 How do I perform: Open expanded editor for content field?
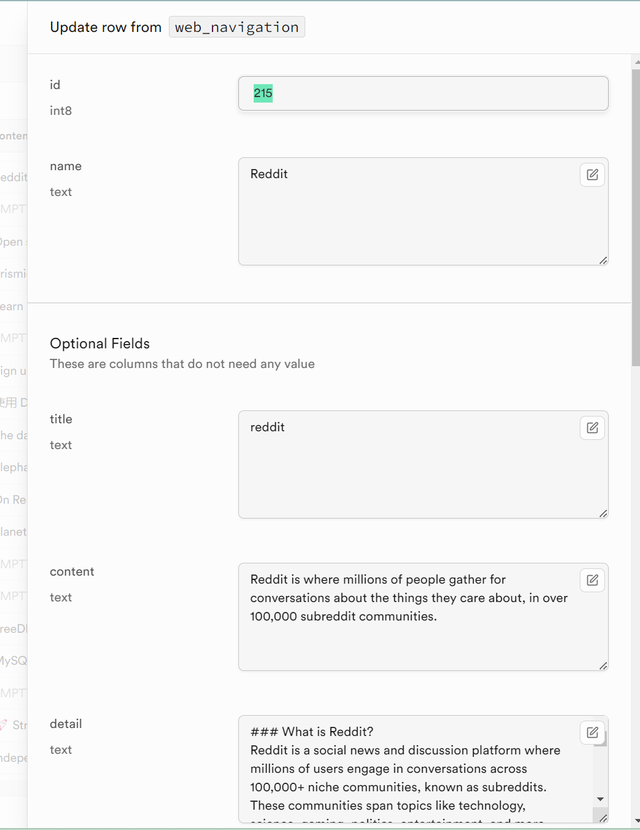pyautogui.click(x=592, y=580)
